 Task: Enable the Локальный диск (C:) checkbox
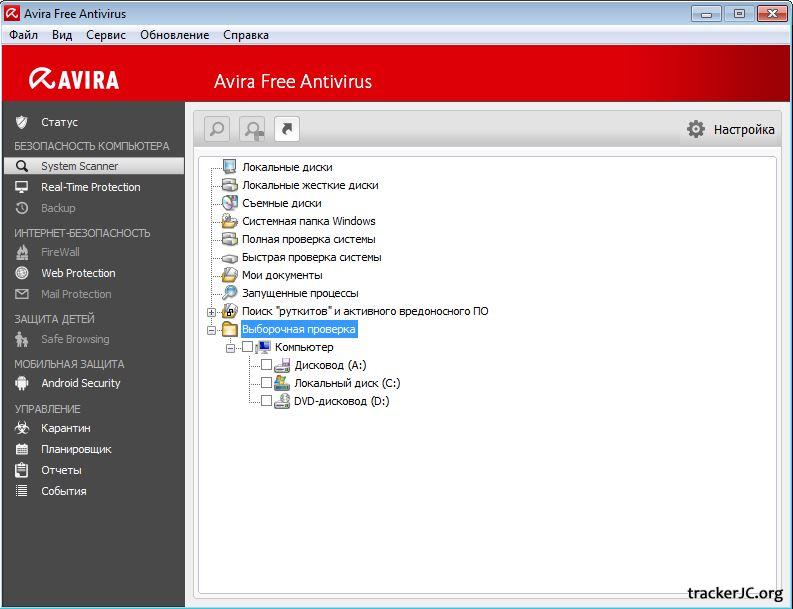point(266,383)
